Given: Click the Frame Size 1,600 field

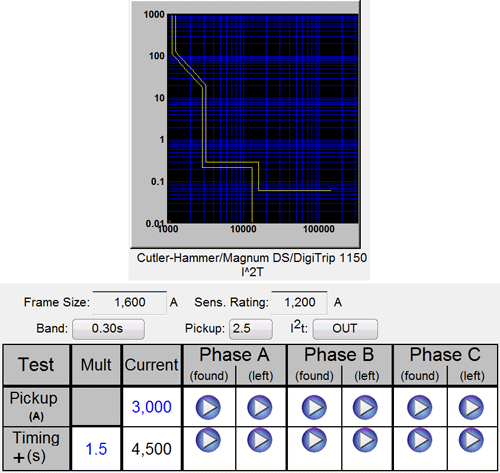Looking at the screenshot, I should tap(129, 302).
